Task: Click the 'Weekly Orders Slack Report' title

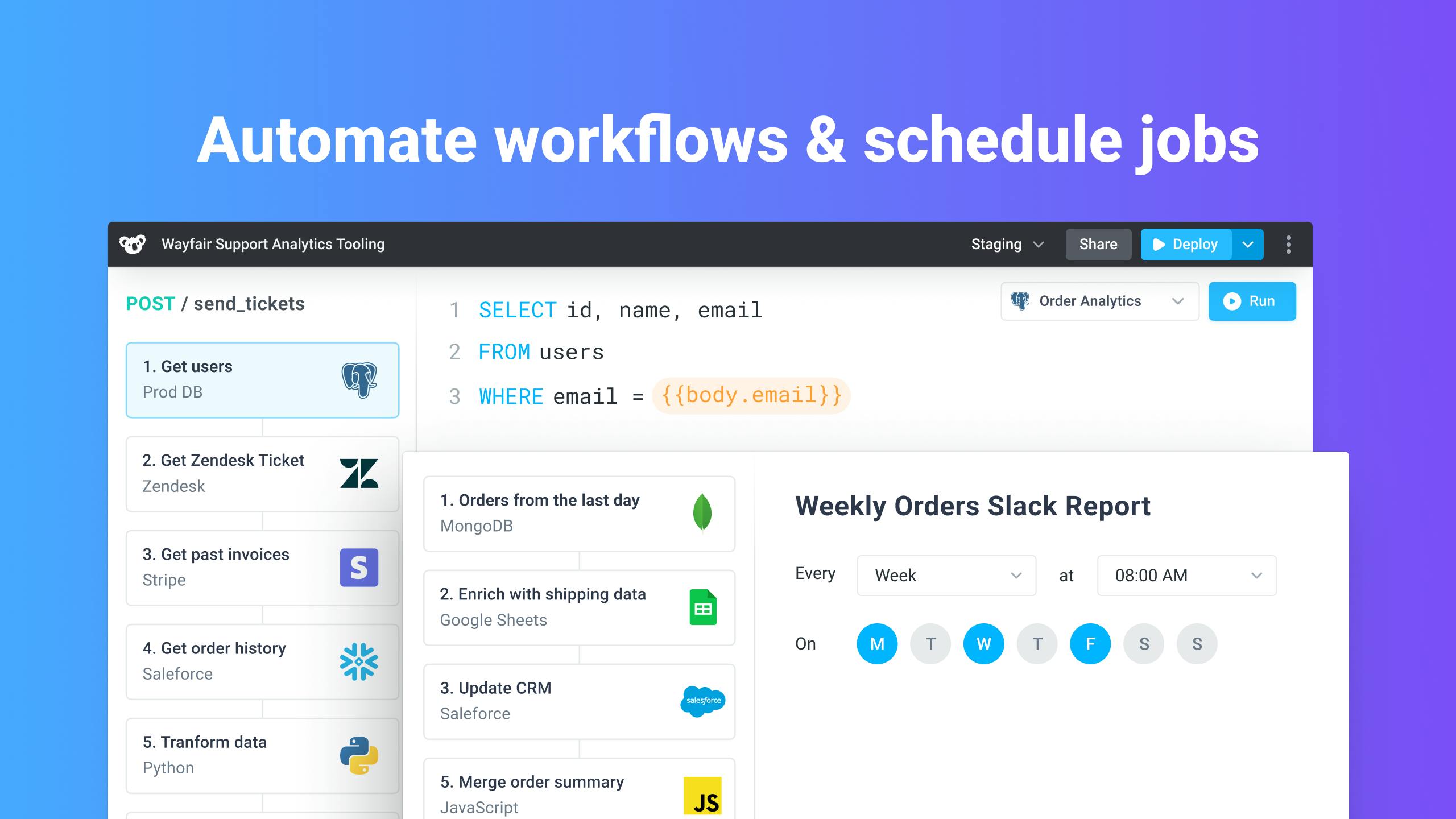Action: coord(973,506)
